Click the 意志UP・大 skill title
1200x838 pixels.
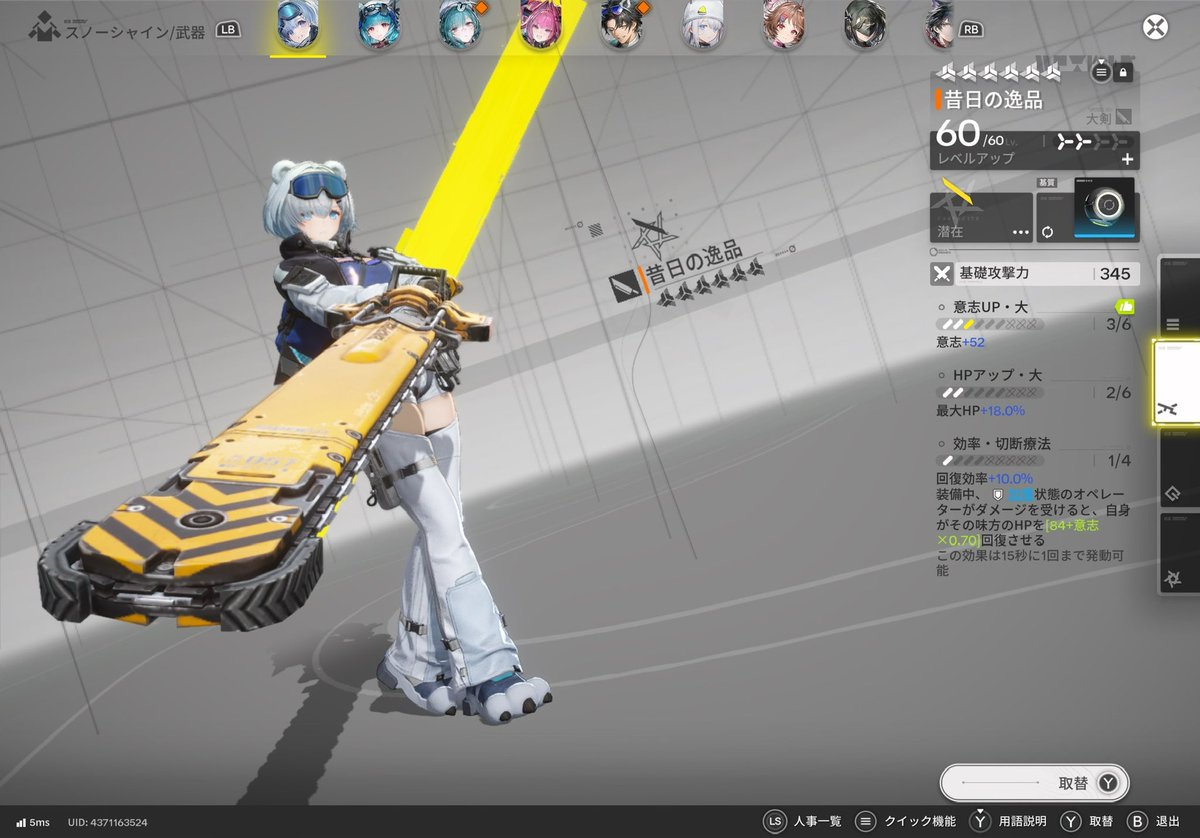pyautogui.click(x=991, y=308)
